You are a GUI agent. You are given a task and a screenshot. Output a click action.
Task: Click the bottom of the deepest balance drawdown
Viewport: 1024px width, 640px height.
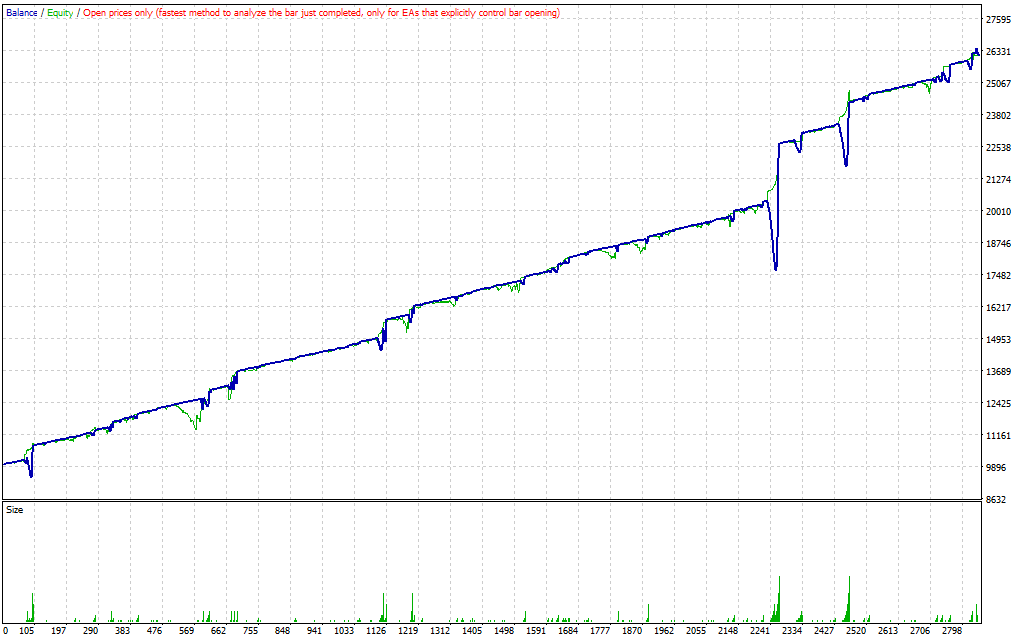click(x=776, y=268)
